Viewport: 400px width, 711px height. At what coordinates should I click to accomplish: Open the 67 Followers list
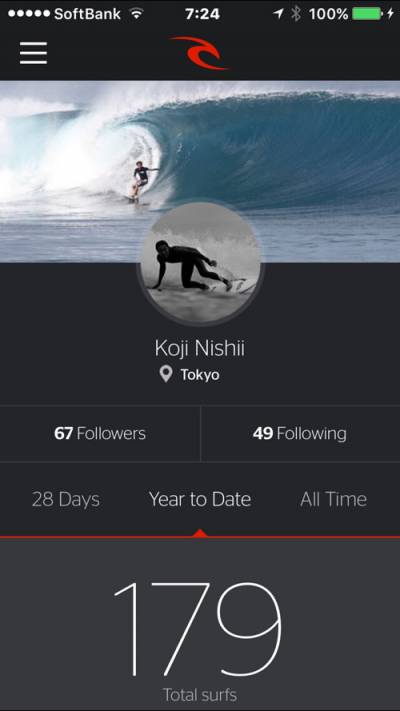pos(100,433)
